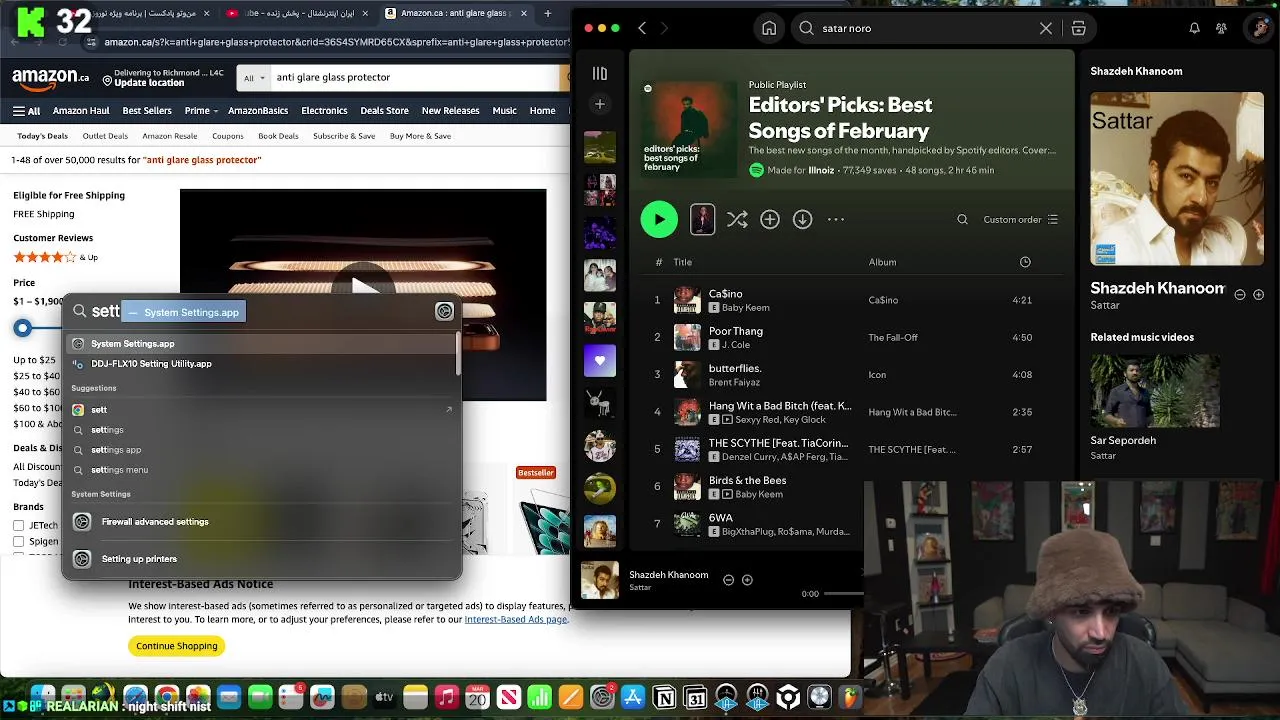Click the Sattar album cover in Now Playing
The height and width of the screenshot is (720, 1280).
(1177, 179)
